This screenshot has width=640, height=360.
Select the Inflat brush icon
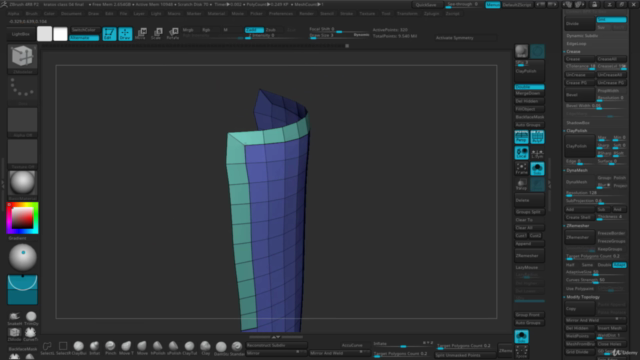point(94,347)
